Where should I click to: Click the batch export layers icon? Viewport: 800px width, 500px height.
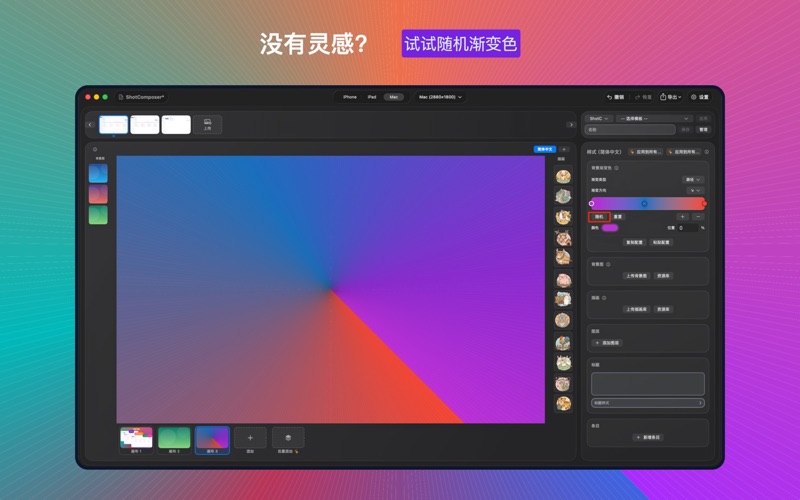[x=288, y=437]
